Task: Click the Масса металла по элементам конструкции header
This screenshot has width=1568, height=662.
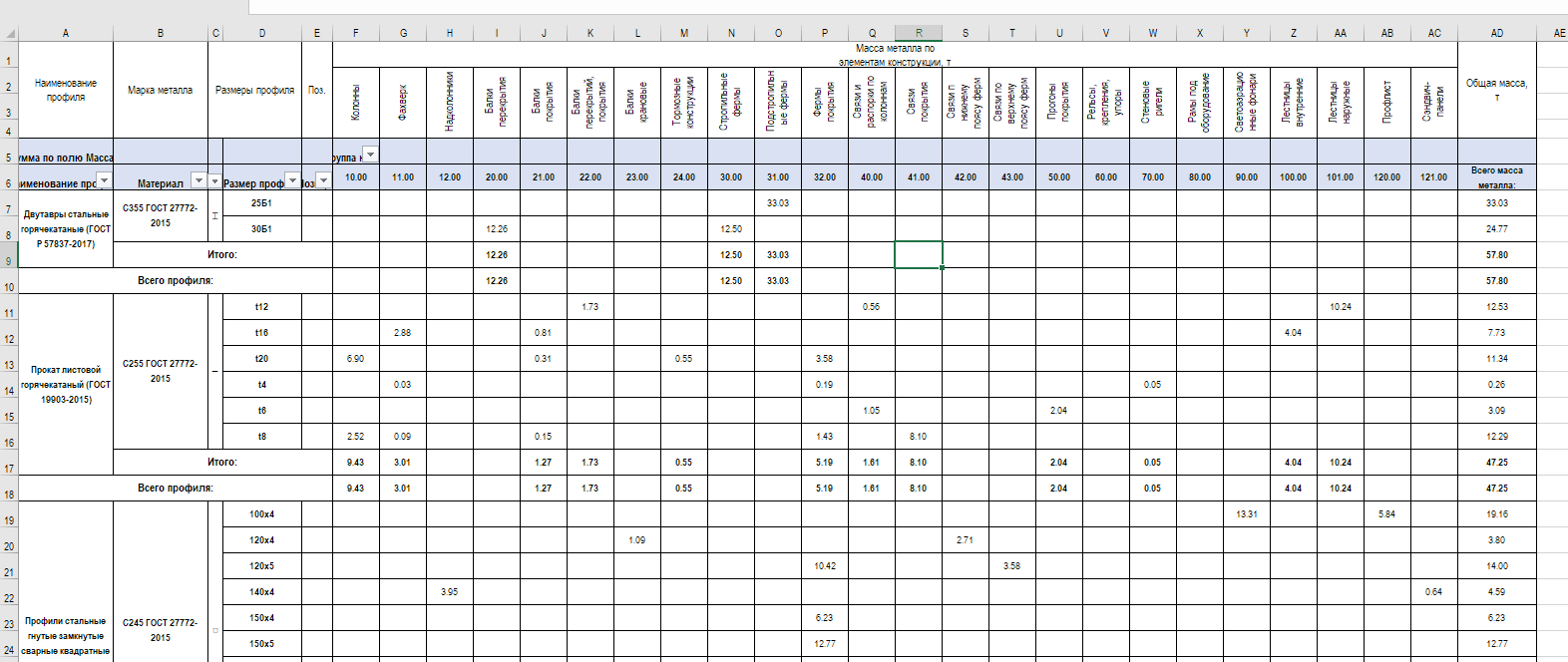Action: click(x=895, y=55)
